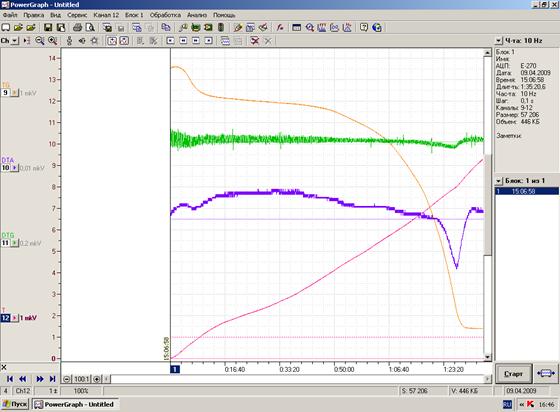Click the globe web icon
Image resolution: width=560 pixels, height=412 pixels.
[377, 27]
